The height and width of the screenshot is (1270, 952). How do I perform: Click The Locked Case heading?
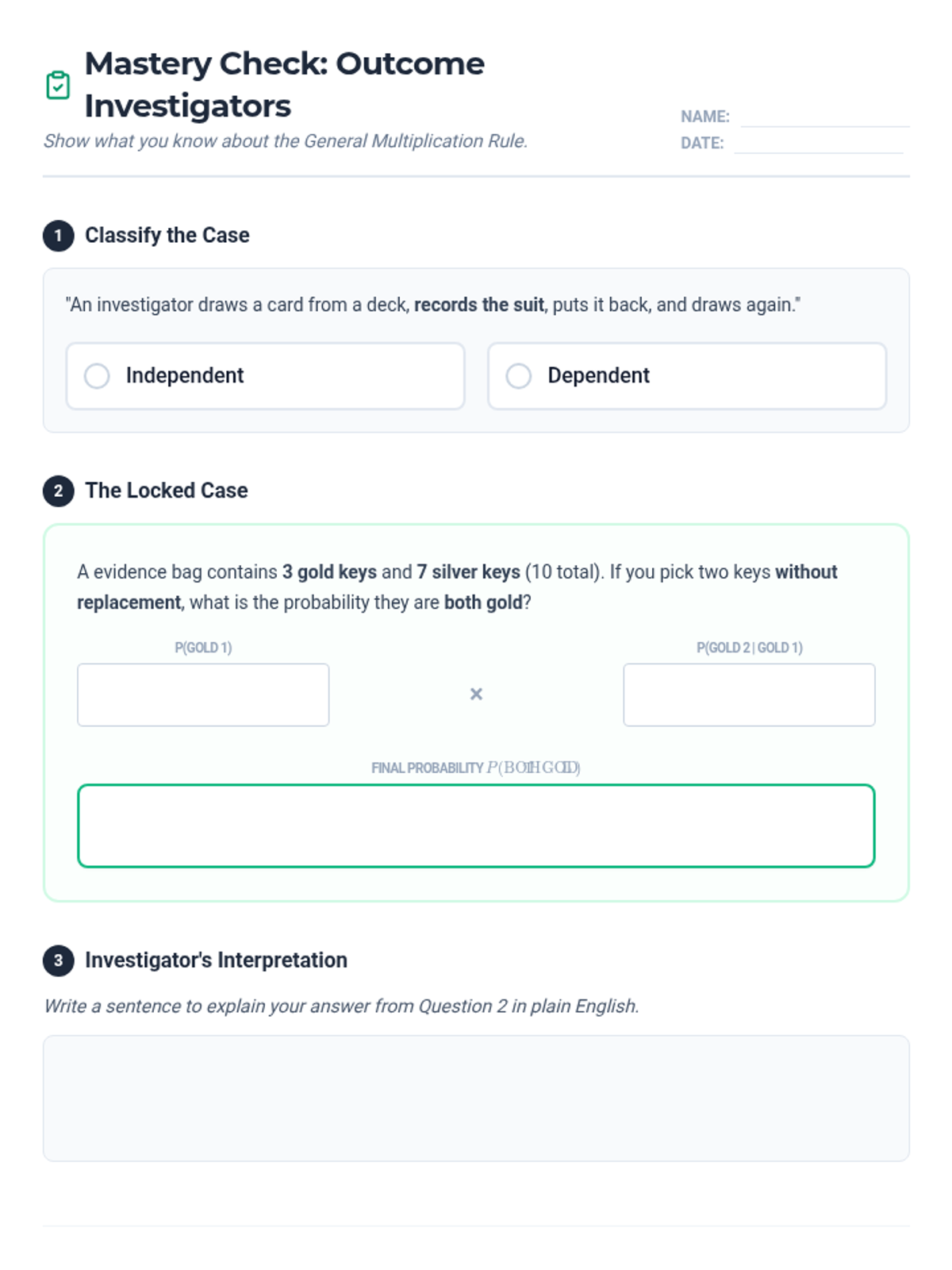(x=167, y=491)
